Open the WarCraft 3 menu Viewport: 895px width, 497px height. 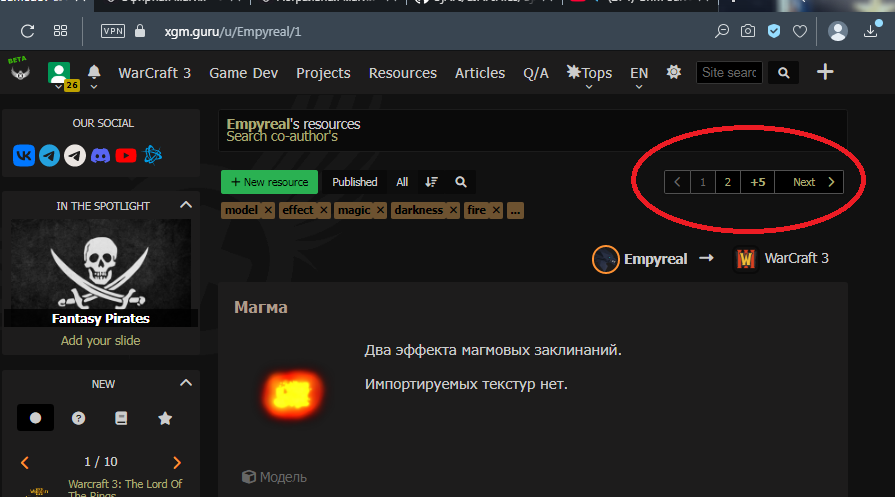coord(155,73)
